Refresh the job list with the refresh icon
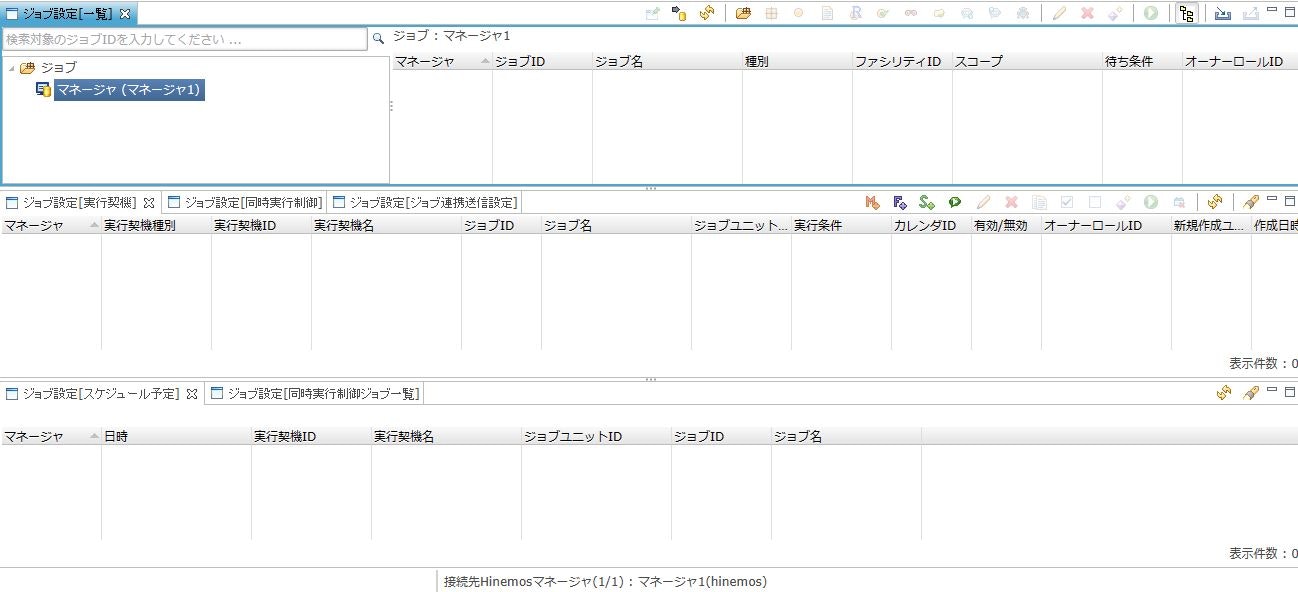 pos(705,13)
